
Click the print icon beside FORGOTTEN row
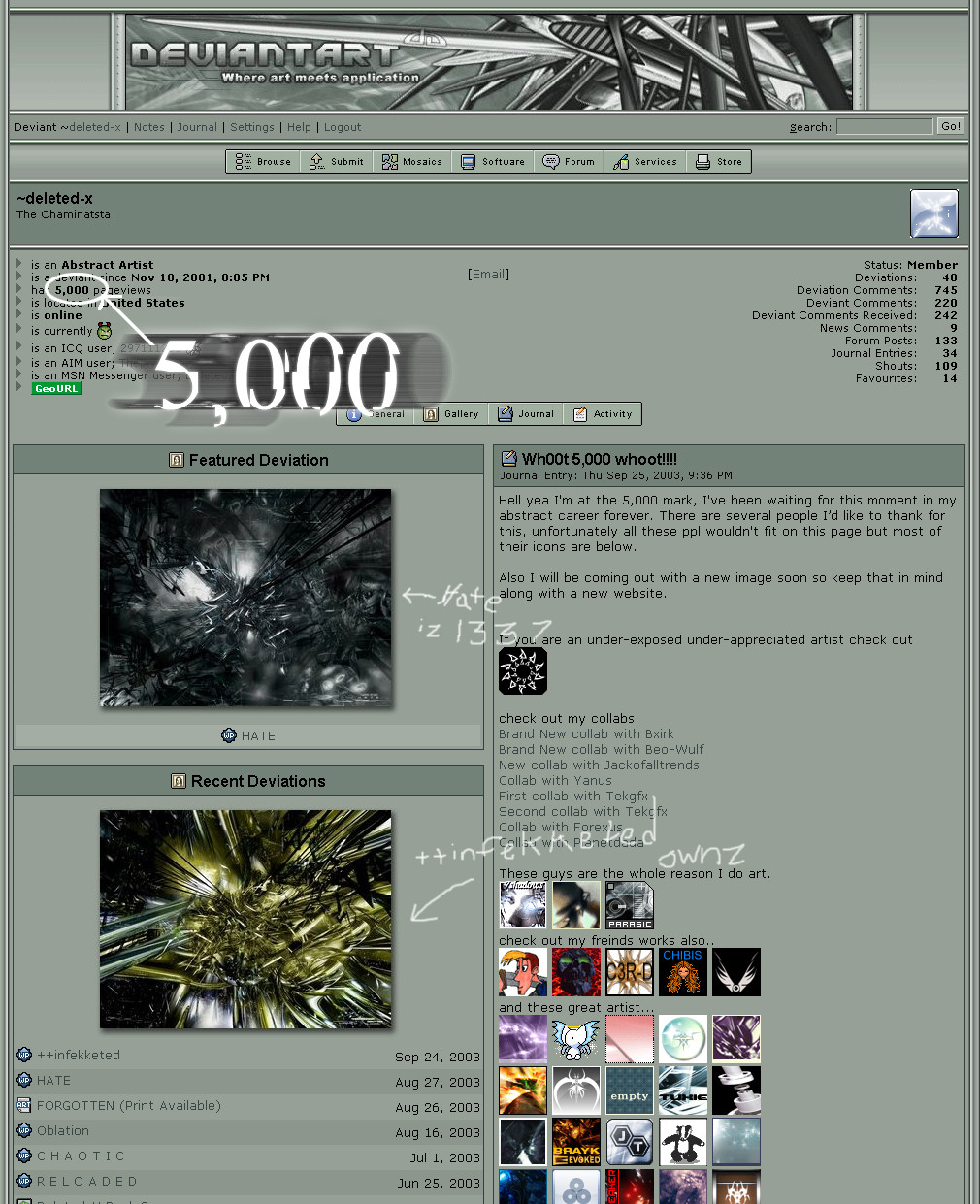point(24,1105)
